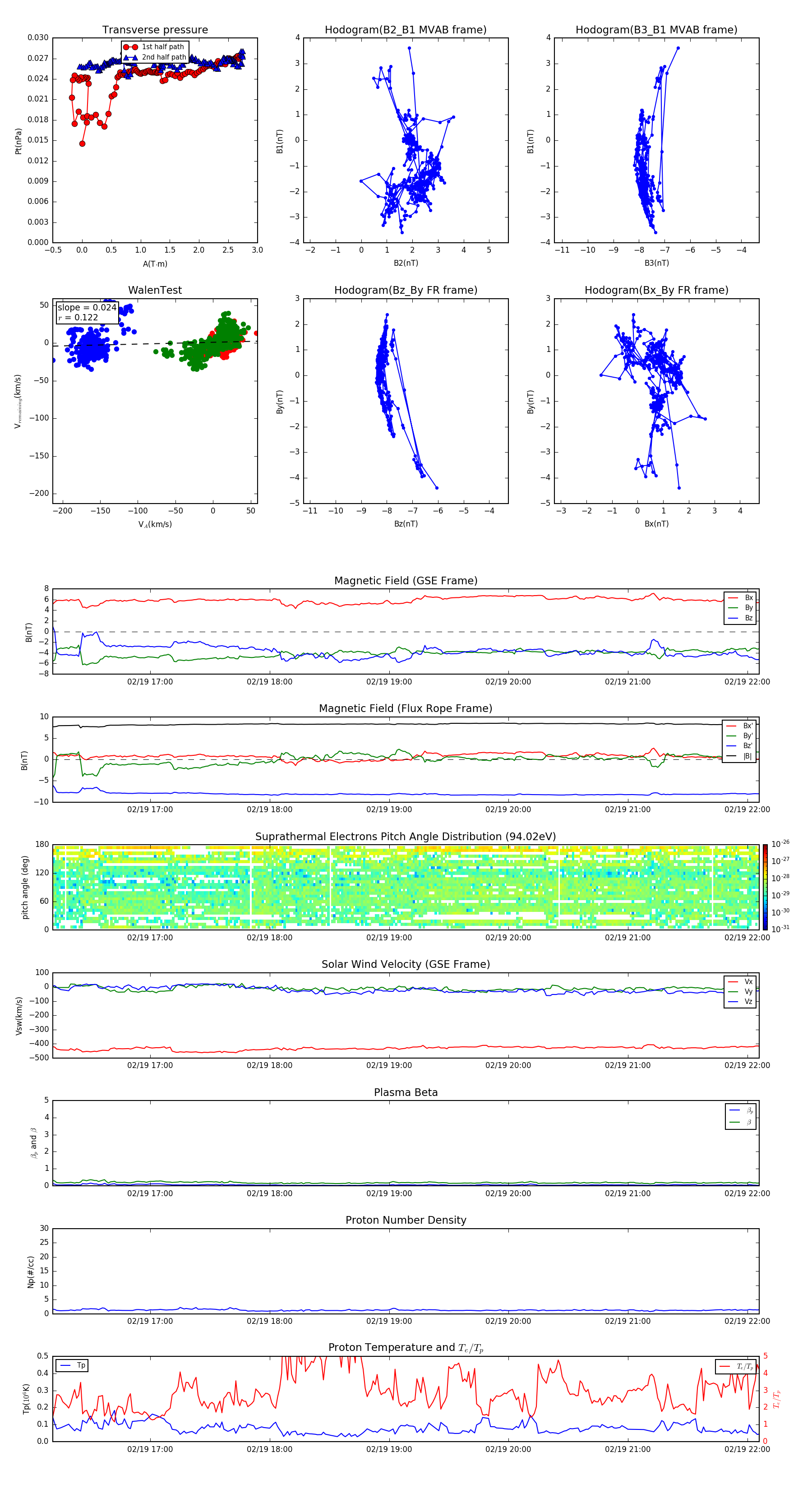This screenshot has width=812, height=1489.
Task: Click the "Proton Number Density" title
Action: (x=406, y=1220)
